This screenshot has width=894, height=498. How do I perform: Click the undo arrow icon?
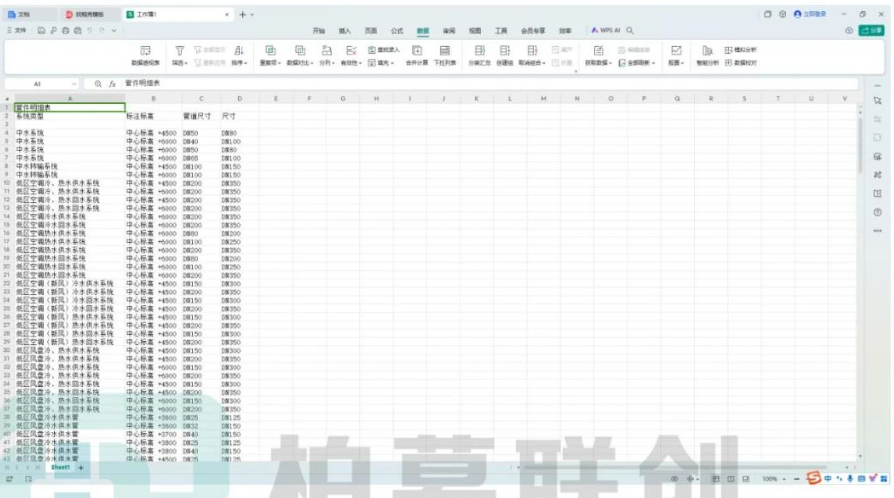click(90, 30)
